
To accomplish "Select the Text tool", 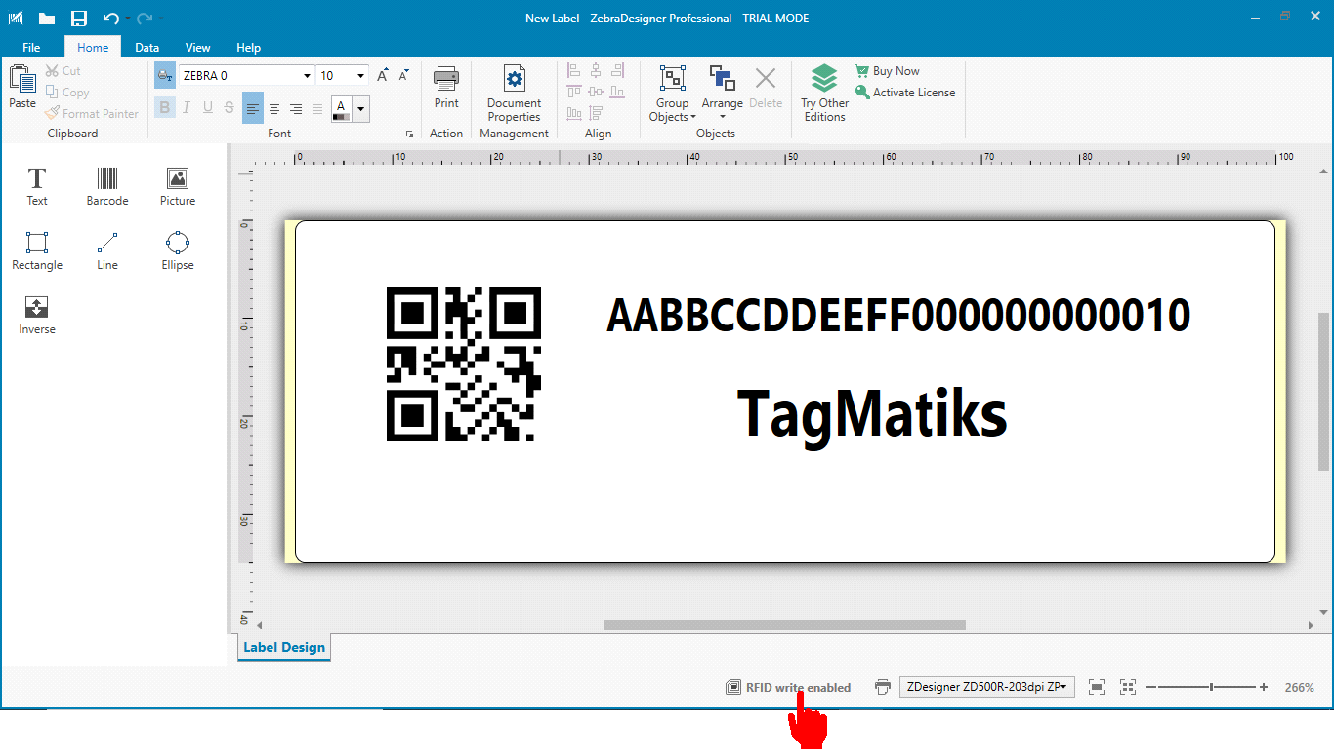I will click(x=37, y=186).
